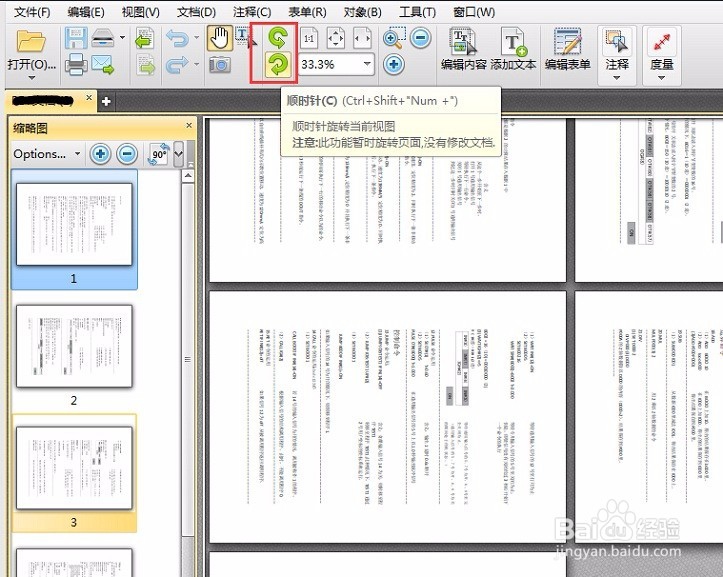Click the Undo arrow icon

177,38
